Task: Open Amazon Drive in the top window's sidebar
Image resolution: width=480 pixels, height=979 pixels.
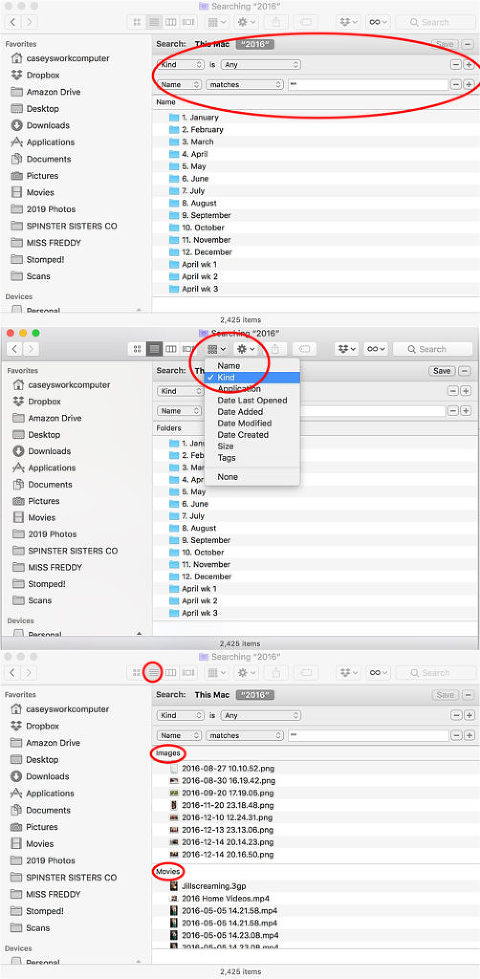Action: coord(53,92)
